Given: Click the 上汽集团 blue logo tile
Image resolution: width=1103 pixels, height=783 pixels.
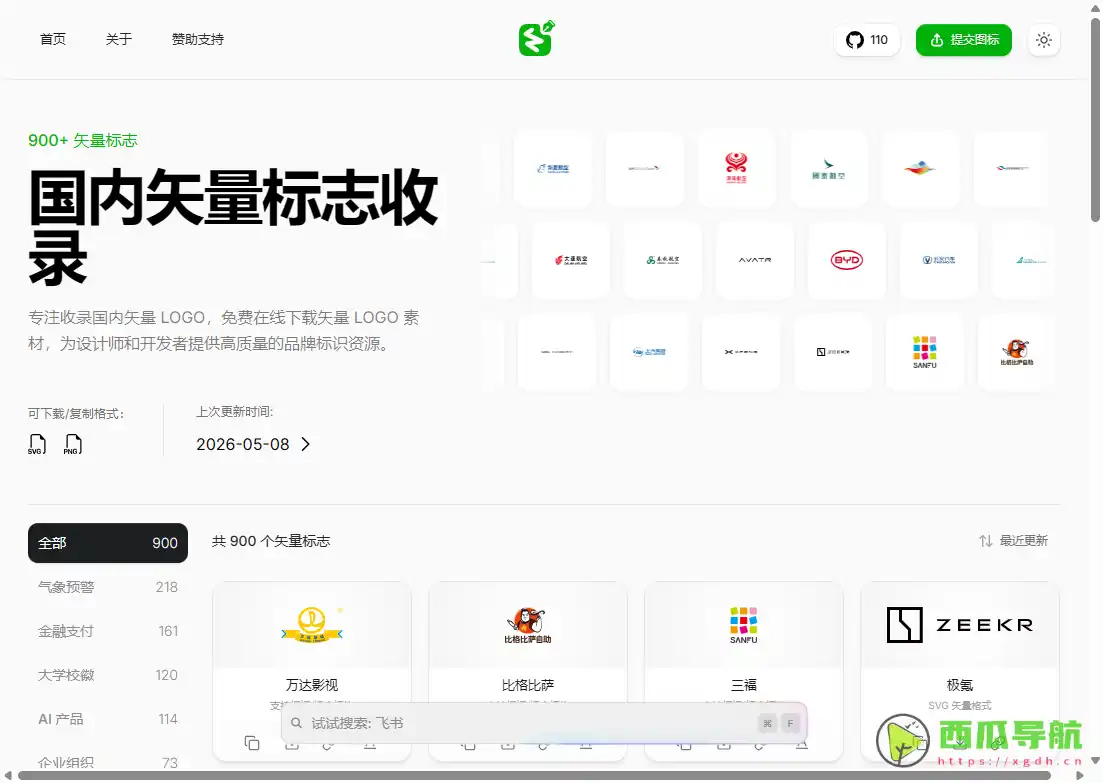Looking at the screenshot, I should coord(649,352).
